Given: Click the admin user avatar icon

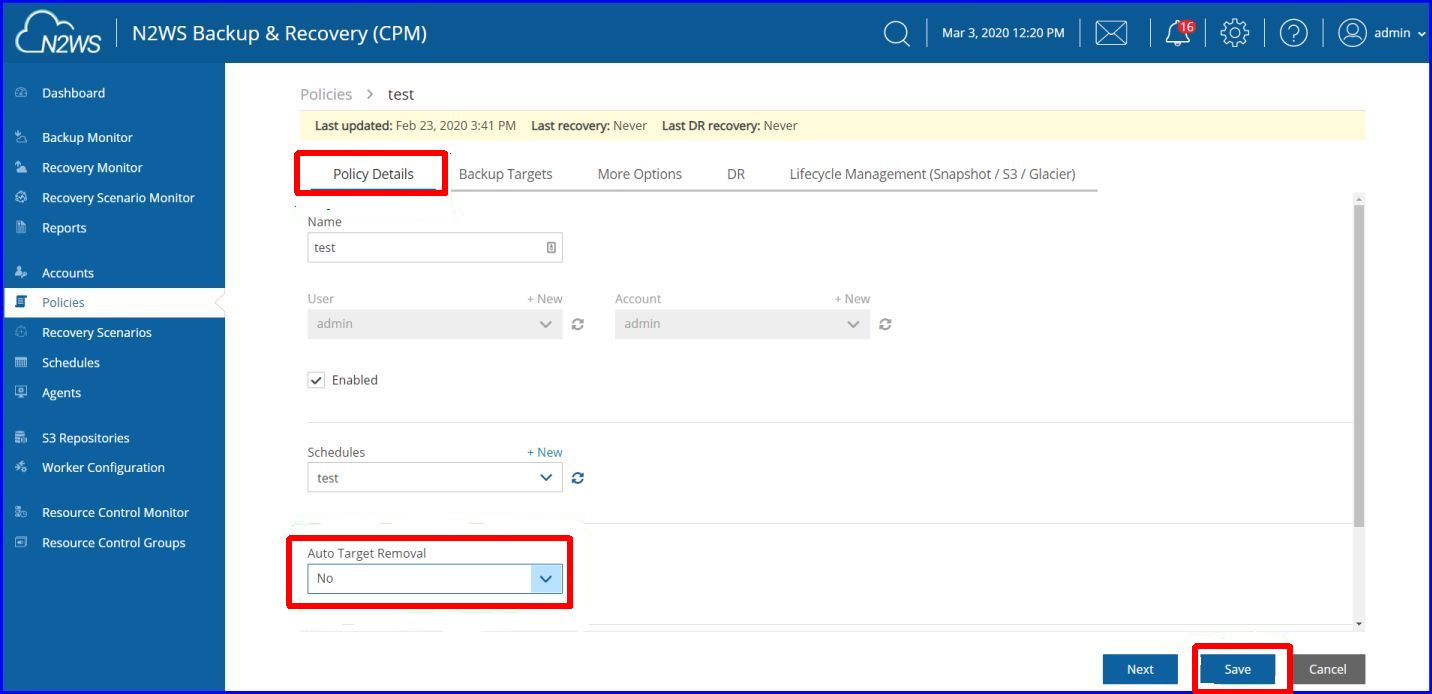Looking at the screenshot, I should [1352, 33].
